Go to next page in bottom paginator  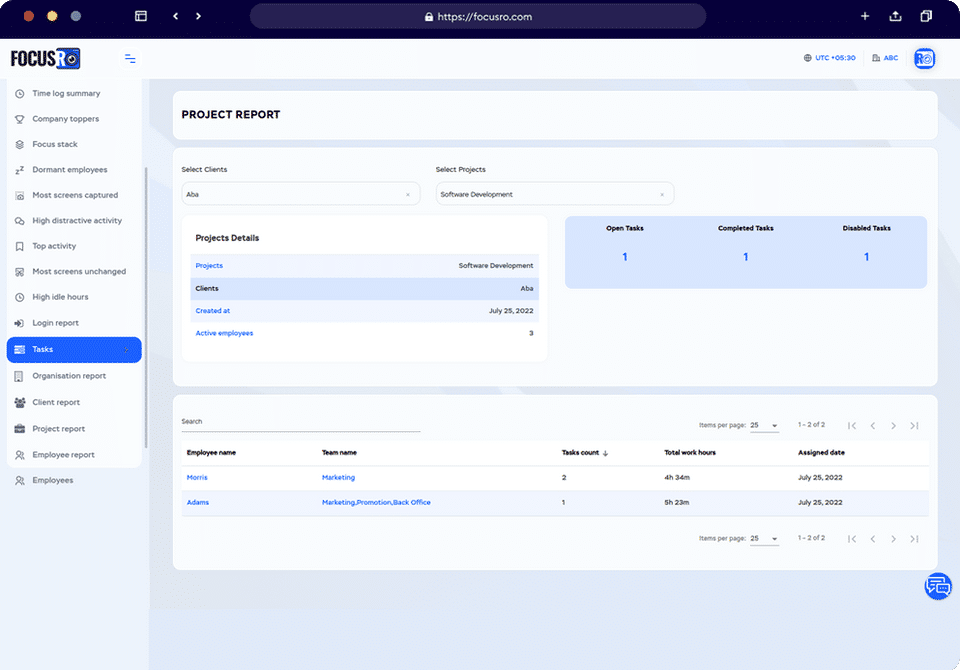pos(893,539)
